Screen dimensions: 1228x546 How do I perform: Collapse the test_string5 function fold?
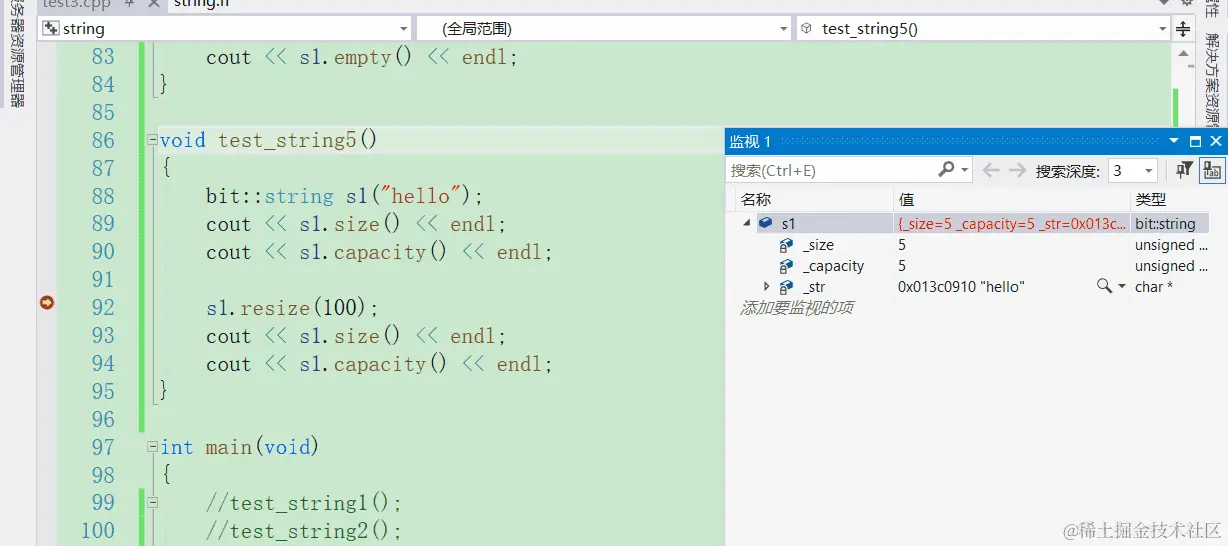[x=152, y=140]
